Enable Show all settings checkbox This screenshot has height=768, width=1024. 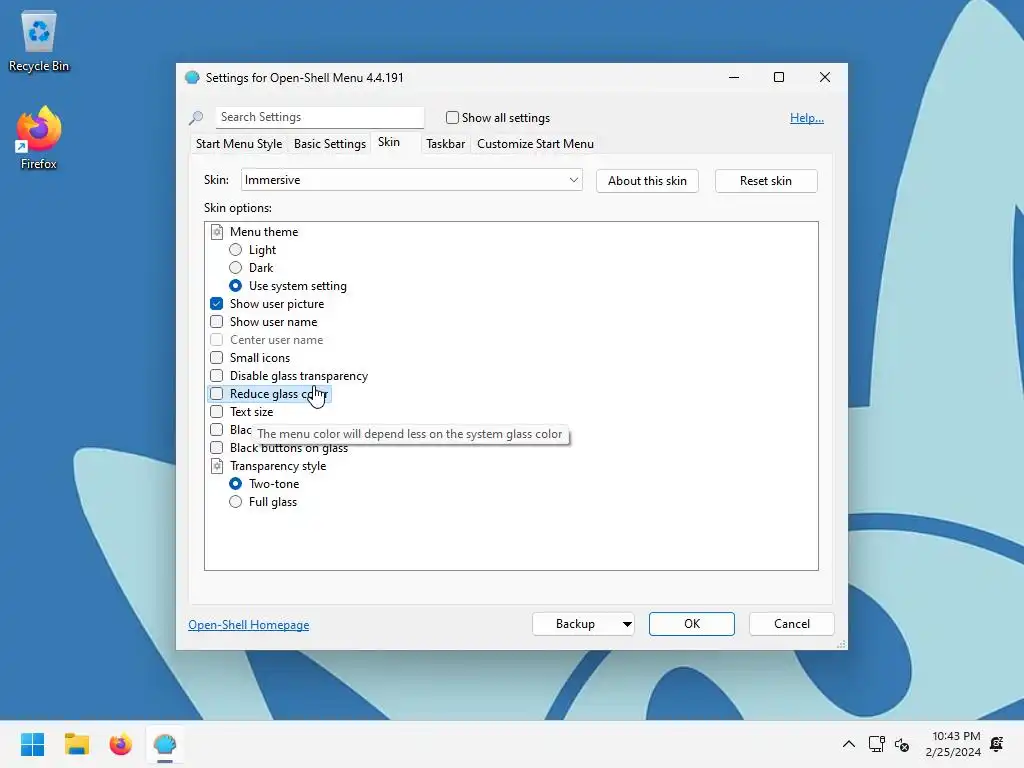pyautogui.click(x=452, y=118)
